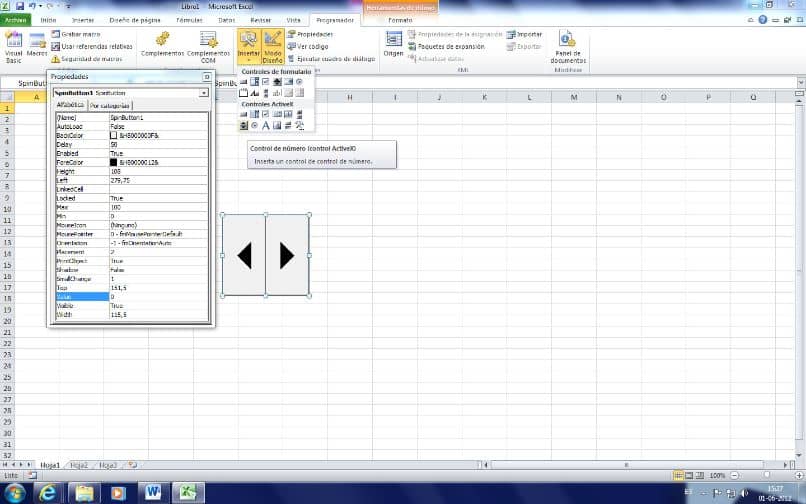Click Ejecutar cuadro de diálogo
The height and width of the screenshot is (504, 806).
point(332,59)
